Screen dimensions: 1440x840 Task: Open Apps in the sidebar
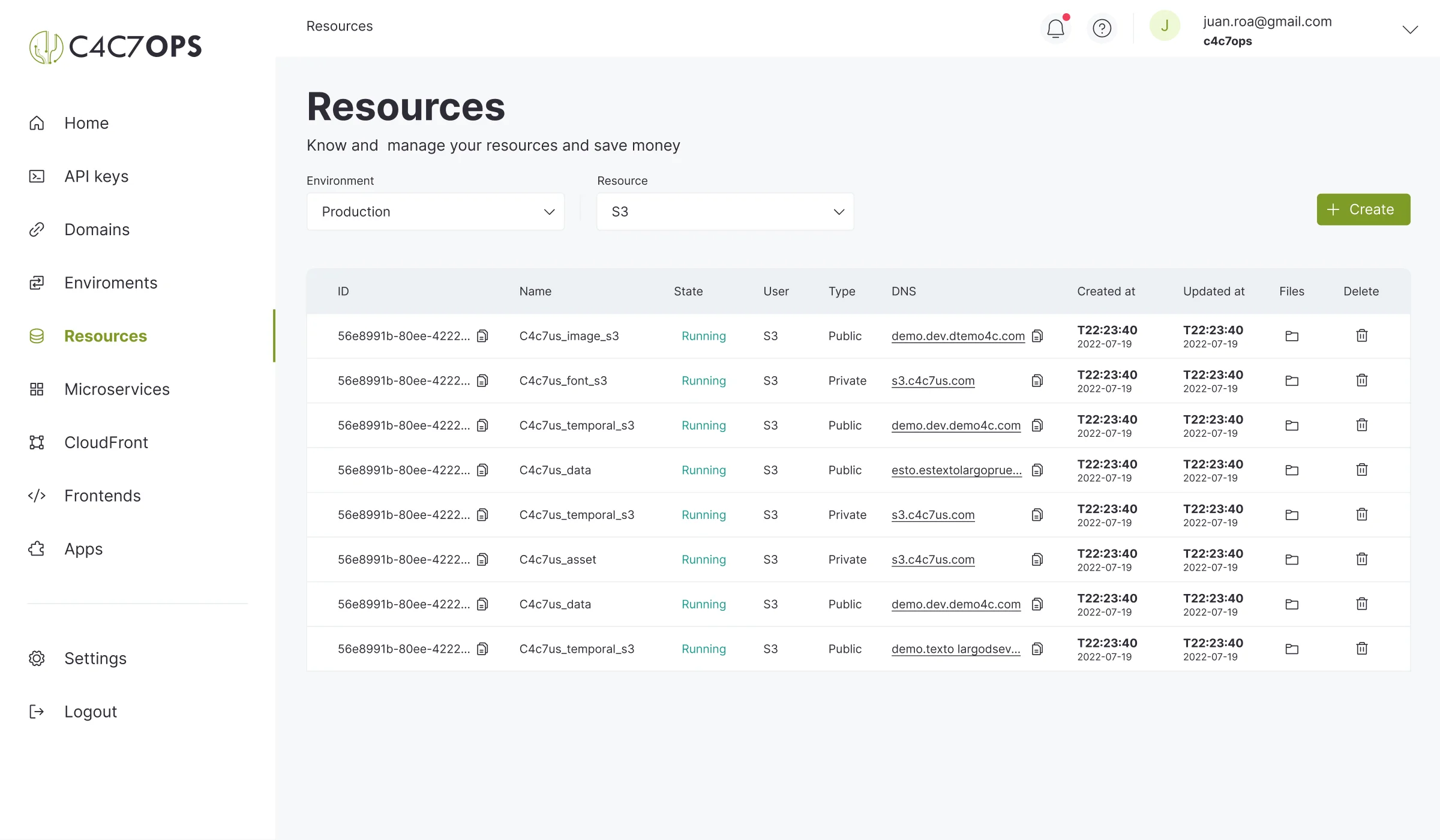[x=83, y=549]
